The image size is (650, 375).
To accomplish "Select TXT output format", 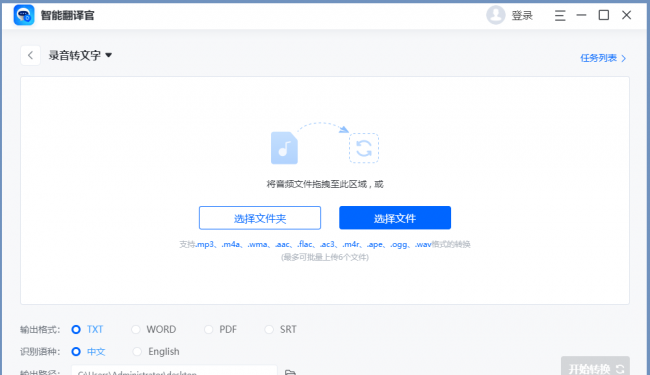I will pos(88,329).
